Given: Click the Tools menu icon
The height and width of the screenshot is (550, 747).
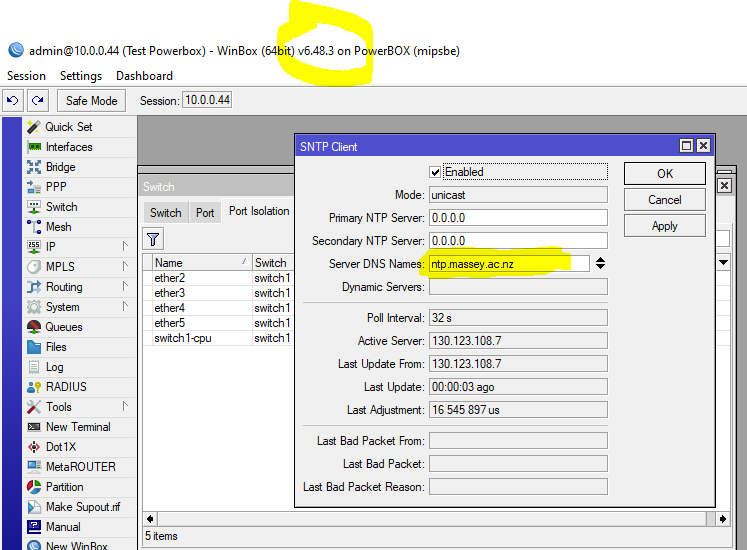Looking at the screenshot, I should pyautogui.click(x=34, y=407).
